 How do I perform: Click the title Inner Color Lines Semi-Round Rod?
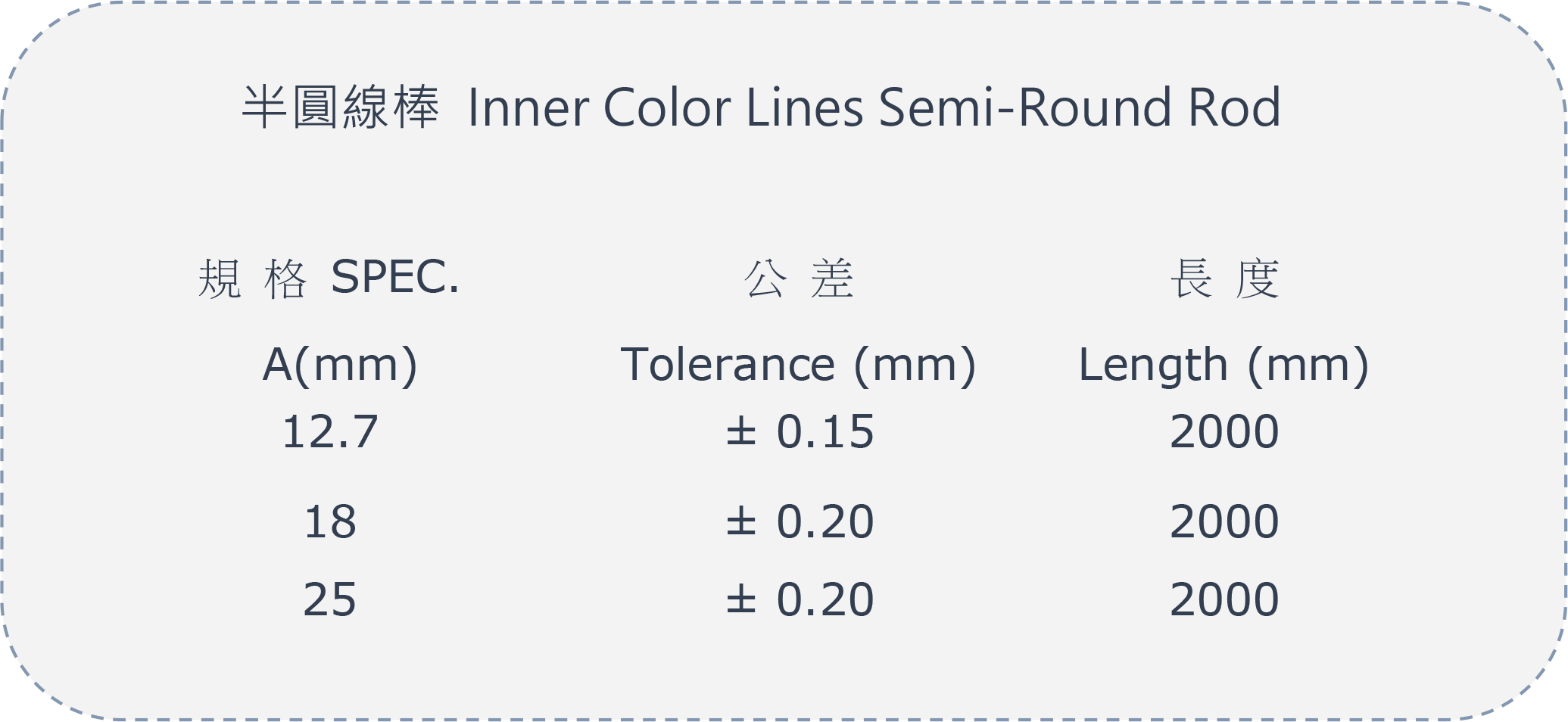click(x=874, y=107)
